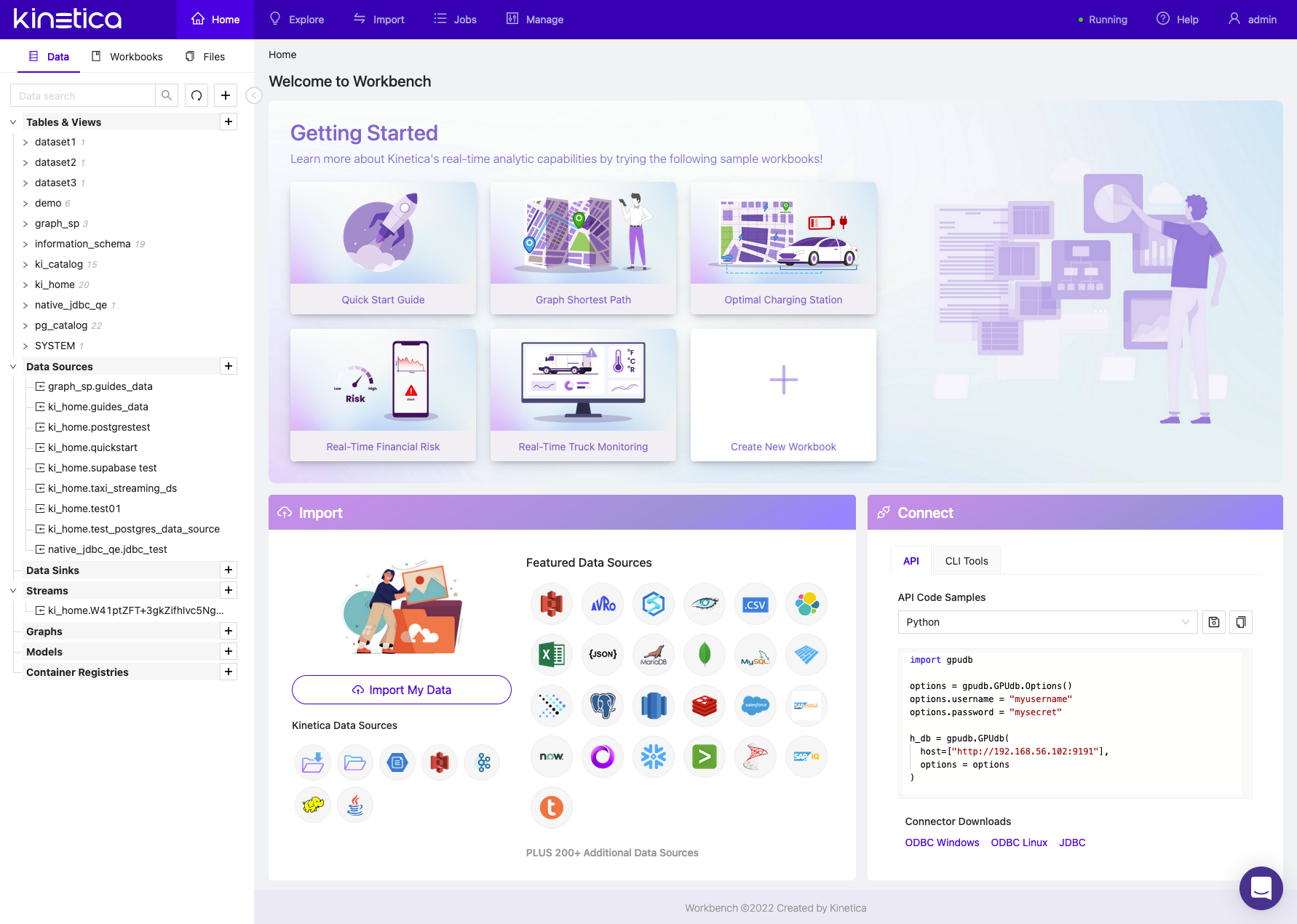The width and height of the screenshot is (1297, 924).
Task: Click the data search magnifier icon
Action: [167, 95]
